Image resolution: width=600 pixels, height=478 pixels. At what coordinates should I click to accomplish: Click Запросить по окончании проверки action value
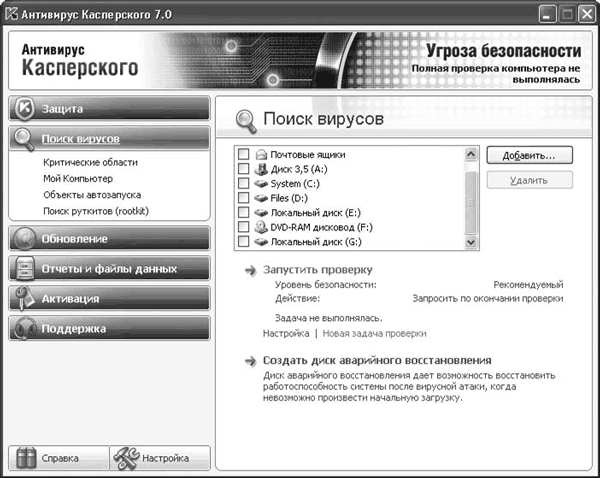click(488, 299)
